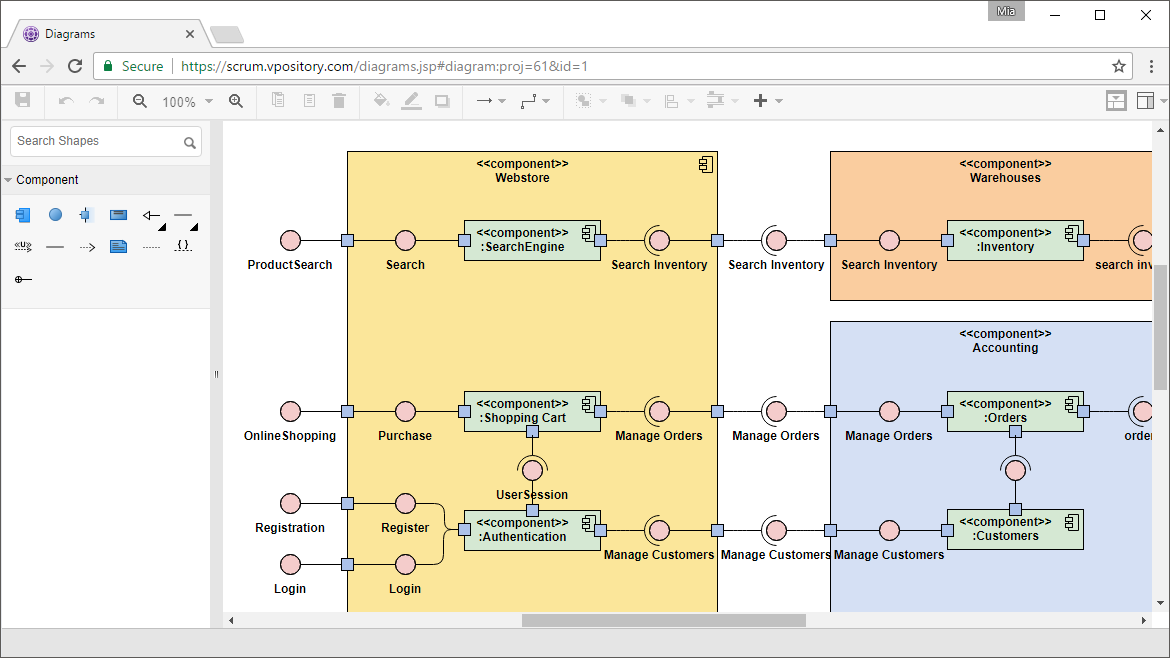Select the ProductSearch label

tap(290, 265)
